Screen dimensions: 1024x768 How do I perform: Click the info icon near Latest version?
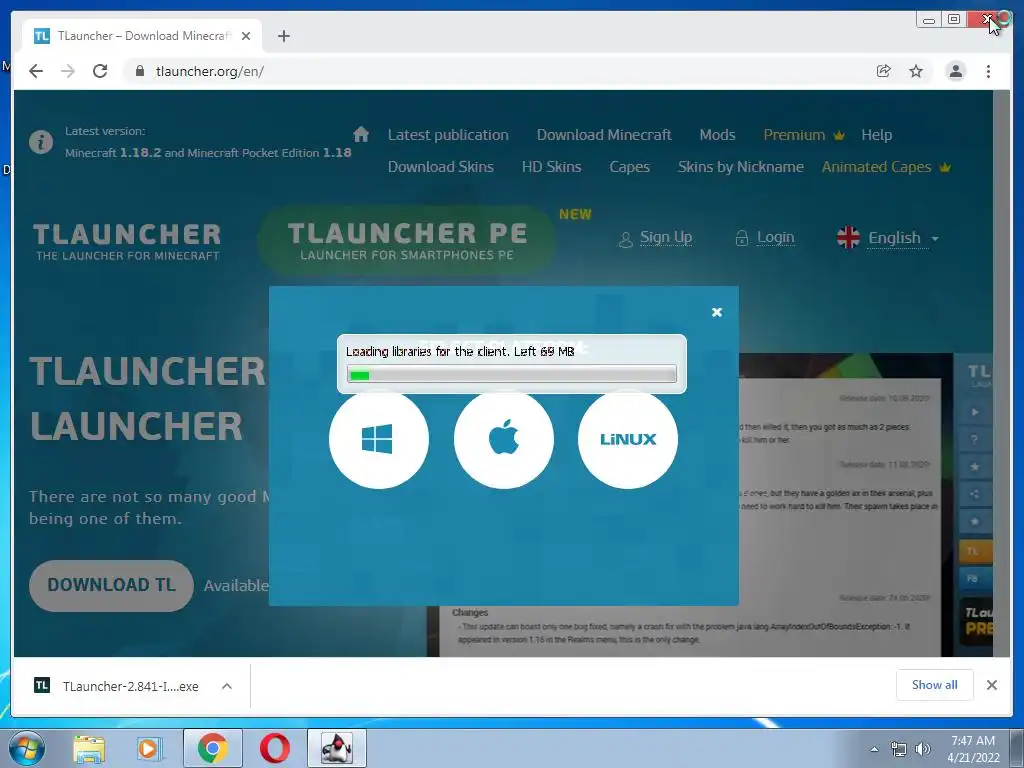(40, 142)
